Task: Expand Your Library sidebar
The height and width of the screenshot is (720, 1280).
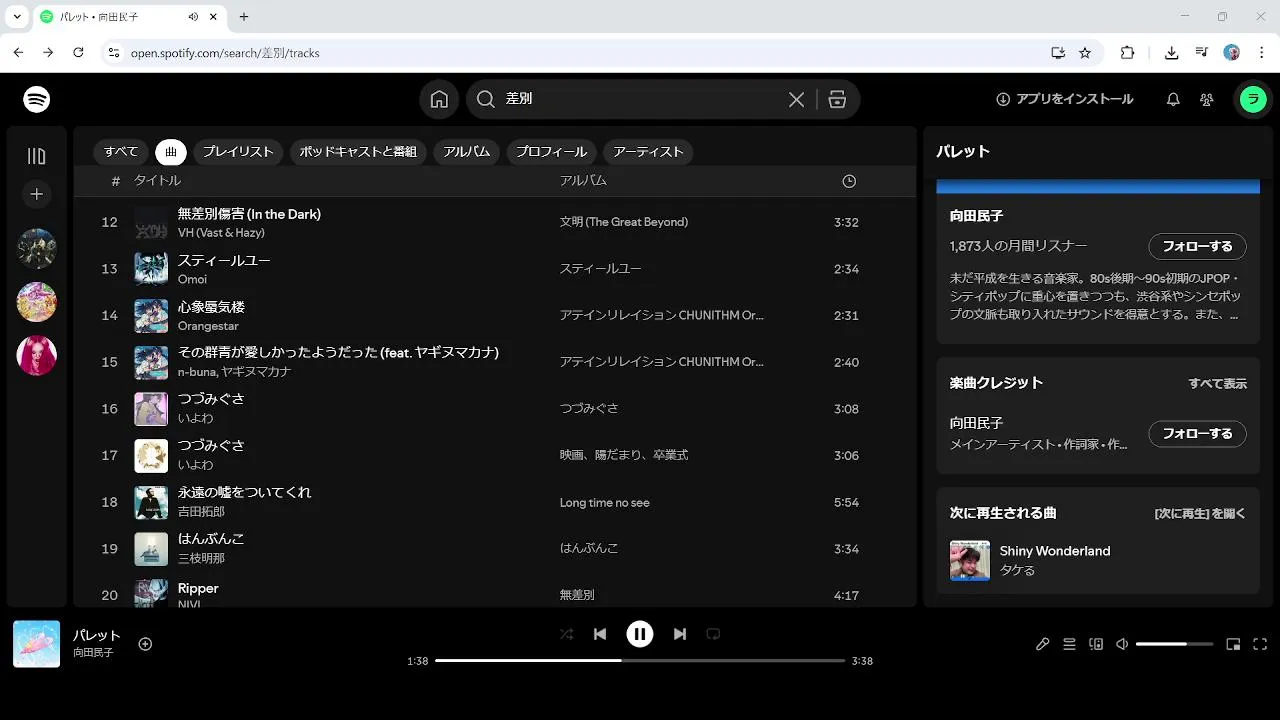Action: click(37, 156)
